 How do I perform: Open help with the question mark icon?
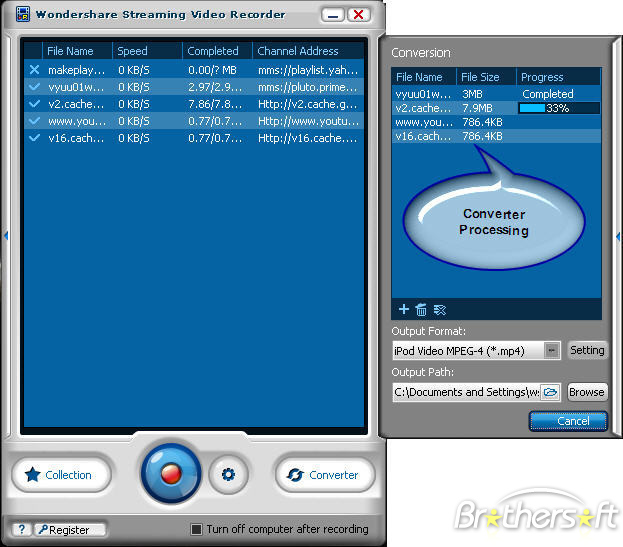click(x=21, y=529)
